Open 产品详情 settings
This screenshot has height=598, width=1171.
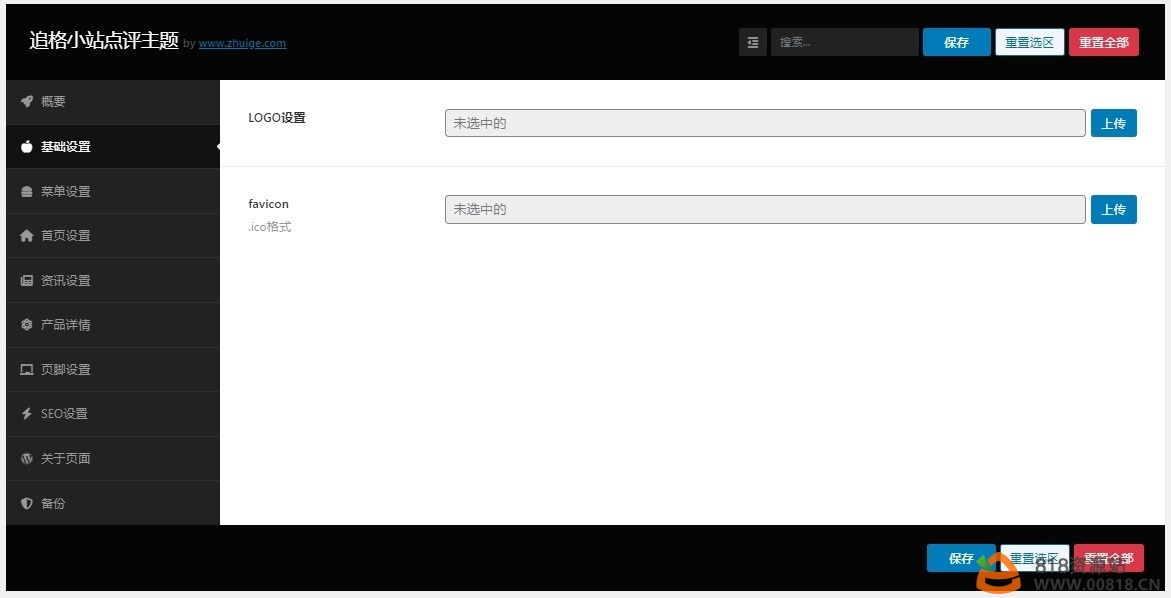coord(113,325)
